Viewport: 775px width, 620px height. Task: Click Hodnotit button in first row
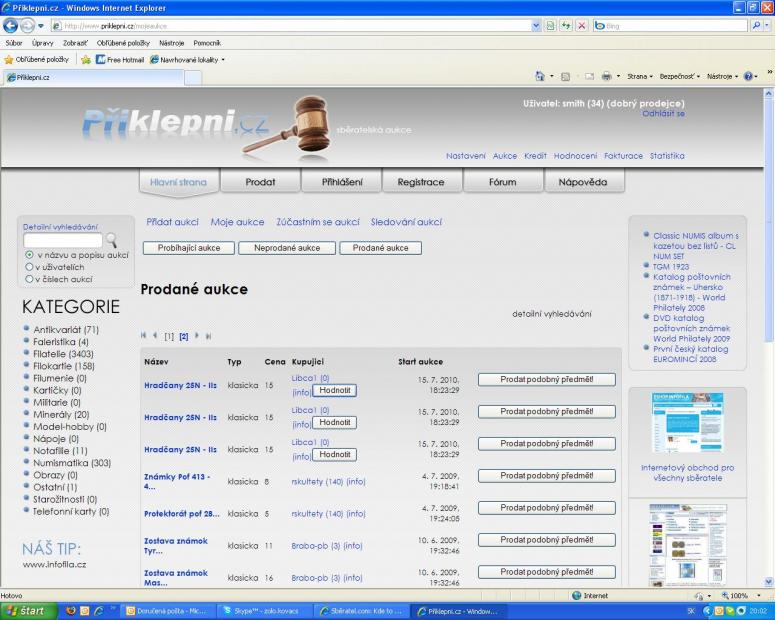coord(335,391)
